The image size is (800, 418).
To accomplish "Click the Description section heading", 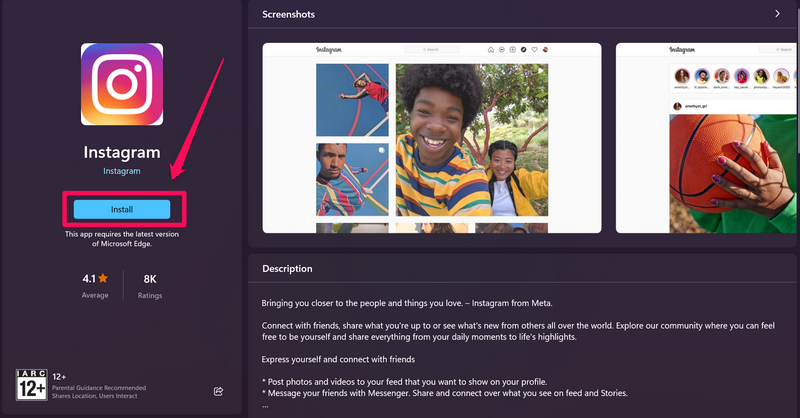I will (x=287, y=268).
